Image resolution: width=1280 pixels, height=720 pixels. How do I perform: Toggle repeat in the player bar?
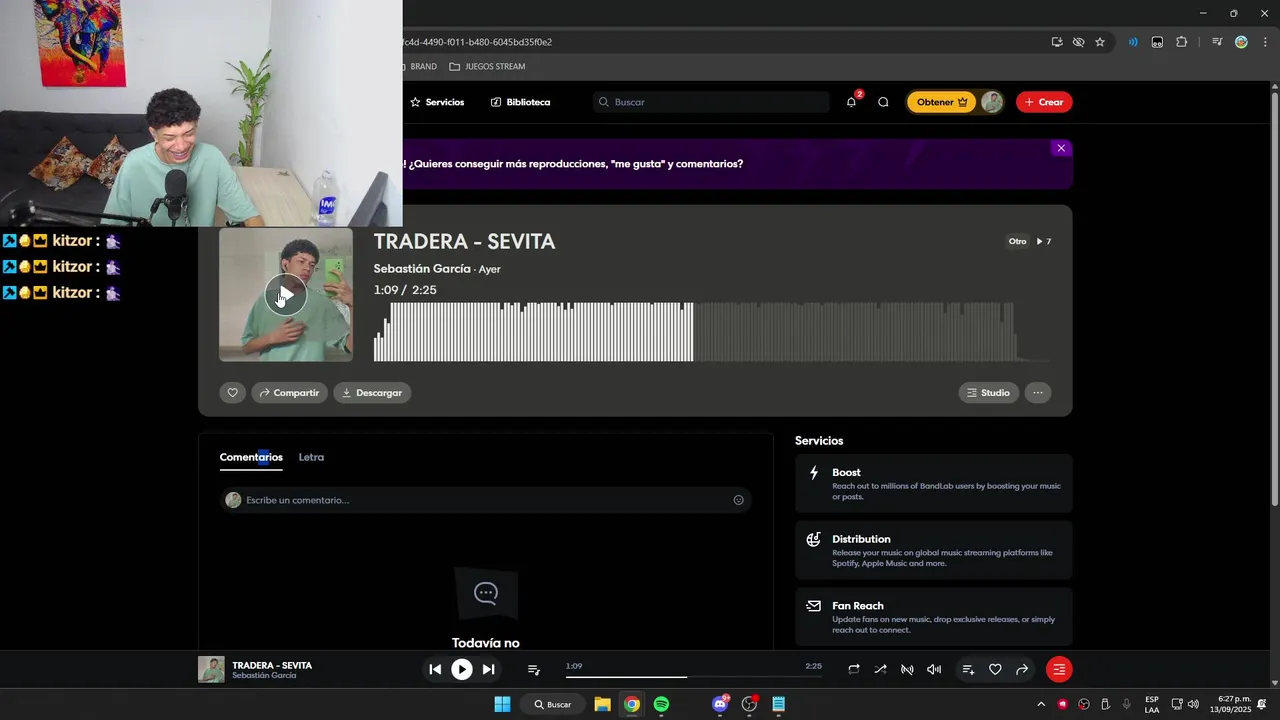854,669
